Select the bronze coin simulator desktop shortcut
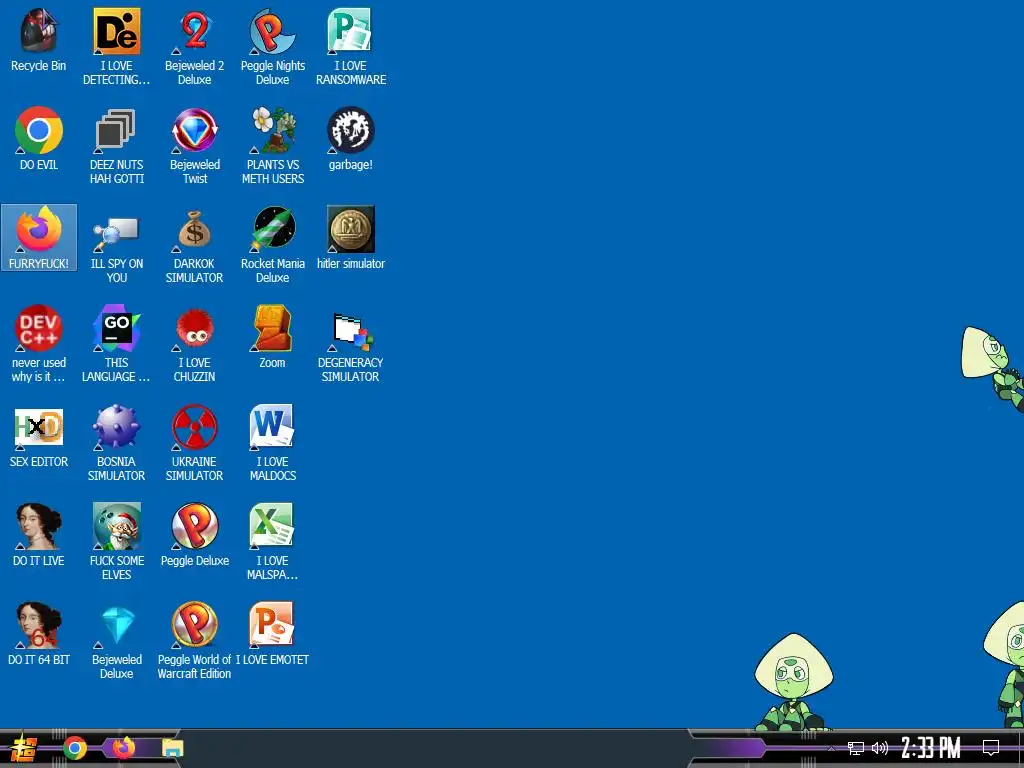This screenshot has width=1024, height=768. [351, 238]
